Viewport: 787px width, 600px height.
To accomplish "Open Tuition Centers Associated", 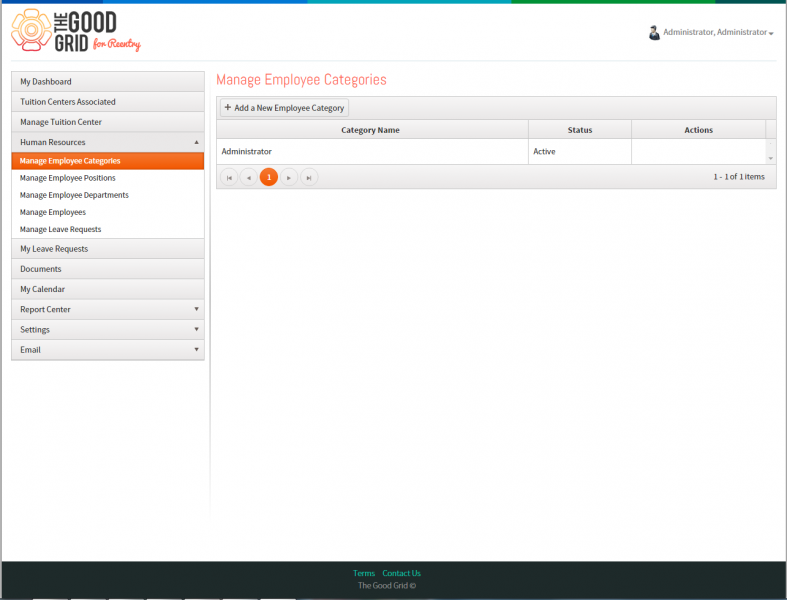I will pyautogui.click(x=107, y=102).
